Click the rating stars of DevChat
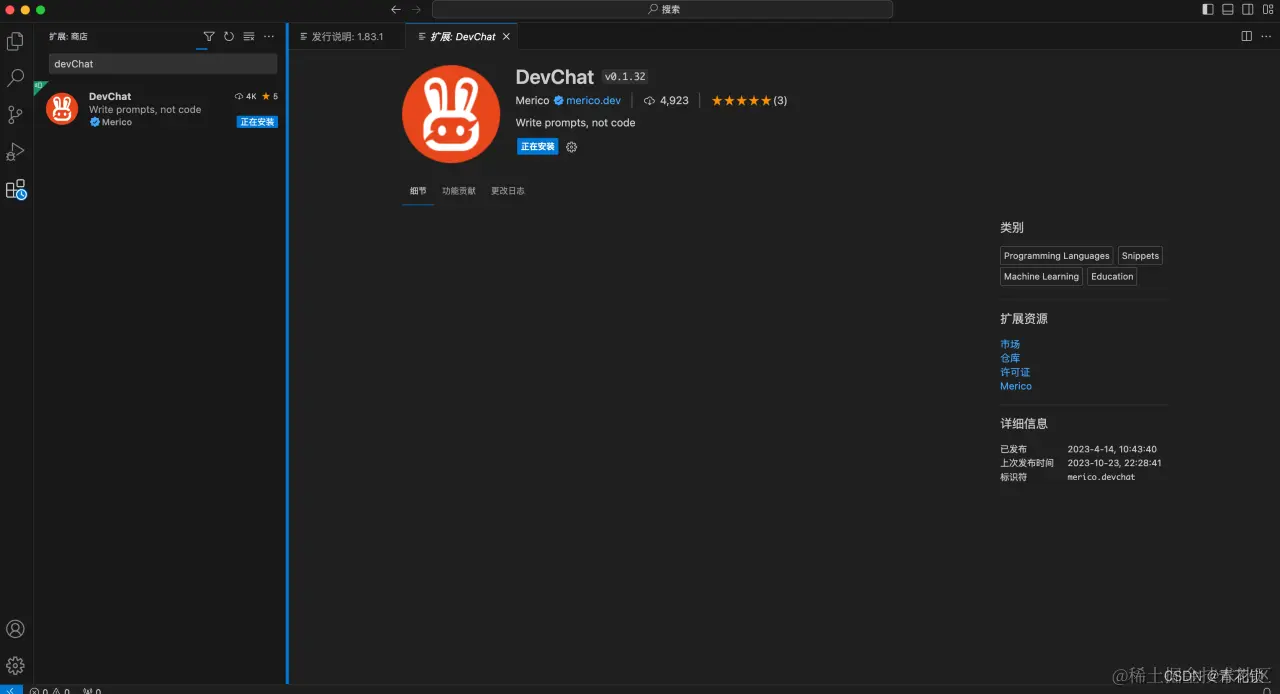This screenshot has height=694, width=1280. click(741, 101)
